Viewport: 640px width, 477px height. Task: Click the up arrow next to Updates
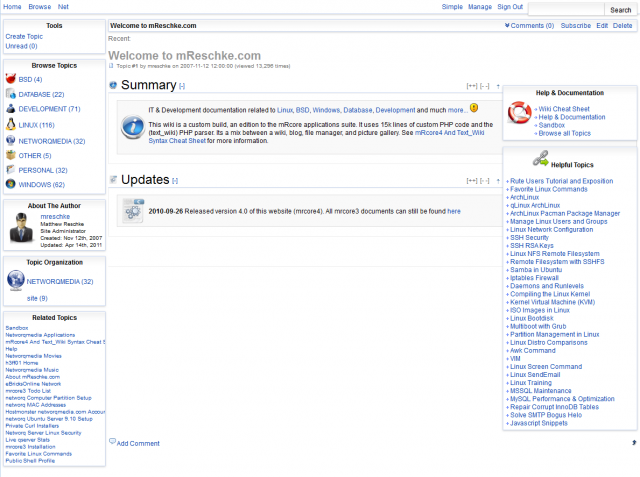[x=498, y=181]
